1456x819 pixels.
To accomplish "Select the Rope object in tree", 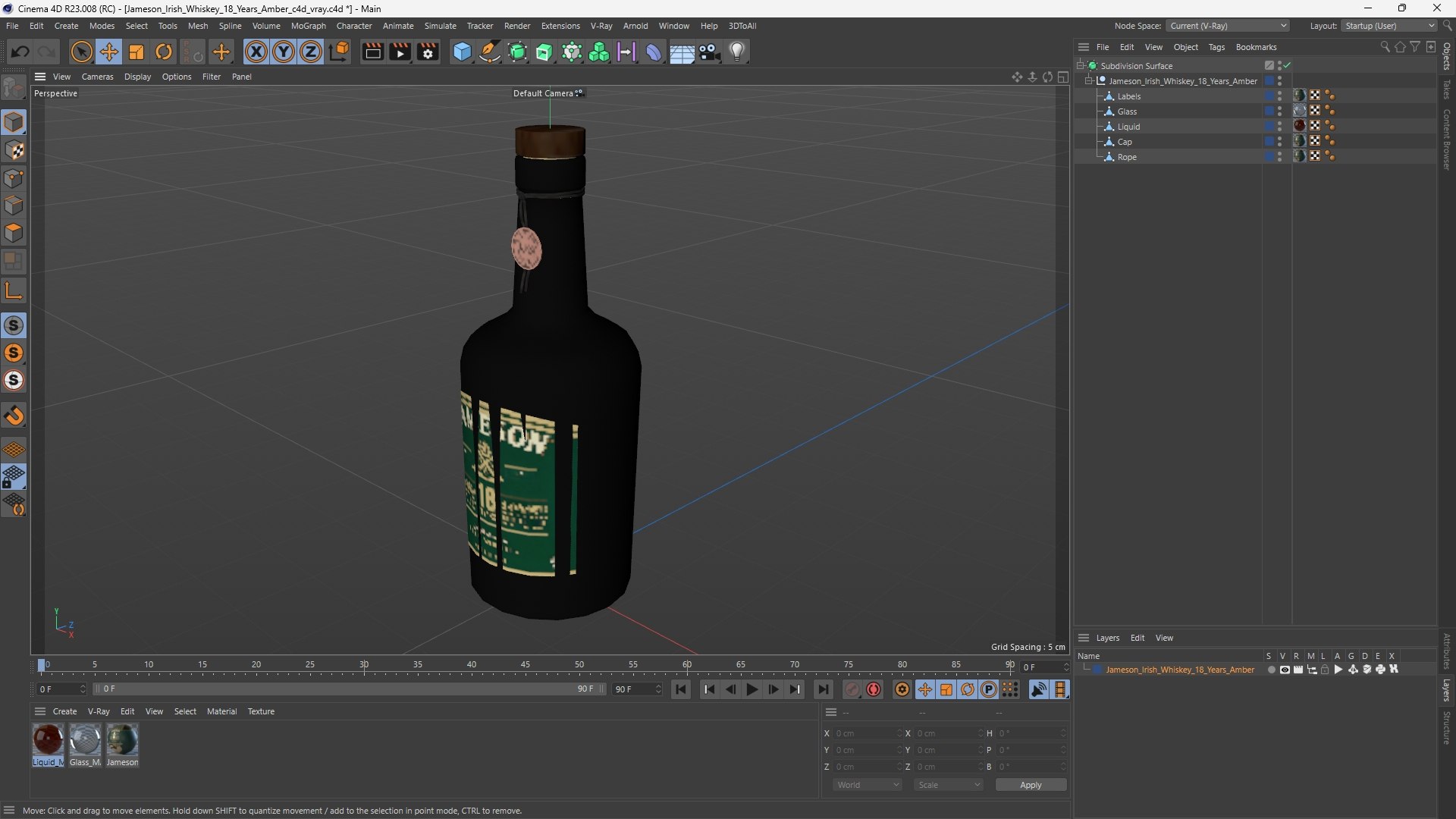I will pos(1127,157).
